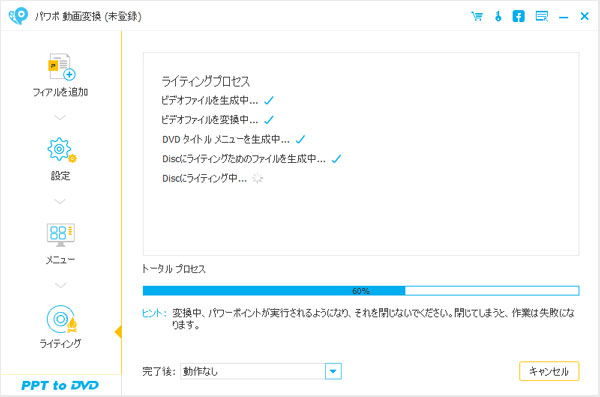Click the キャンセル button
Viewport: 600px width, 397px height.
click(x=549, y=371)
